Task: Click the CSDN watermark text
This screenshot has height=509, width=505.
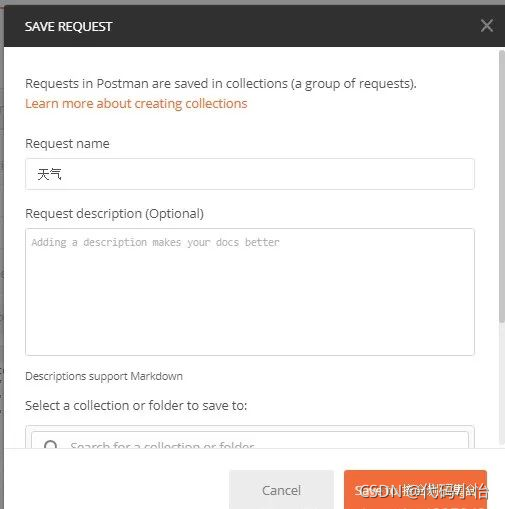Action: pos(424,491)
